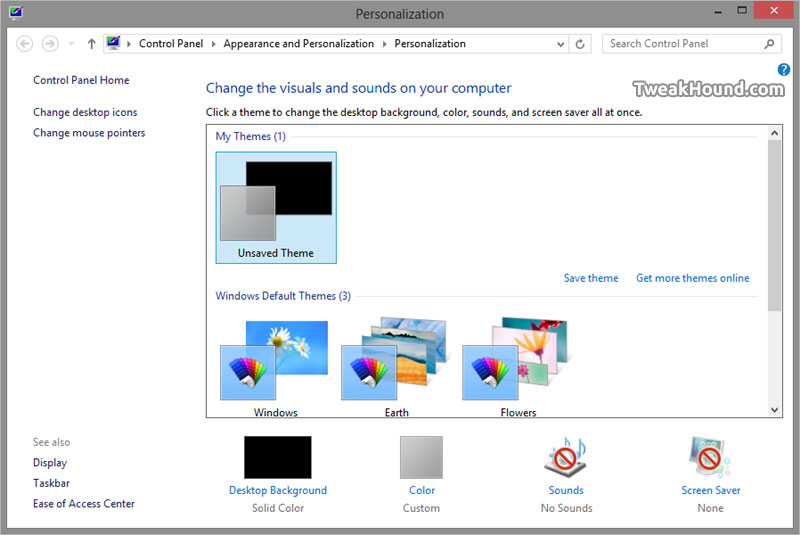This screenshot has width=800, height=535.
Task: Open the Sounds settings link
Action: coord(566,490)
